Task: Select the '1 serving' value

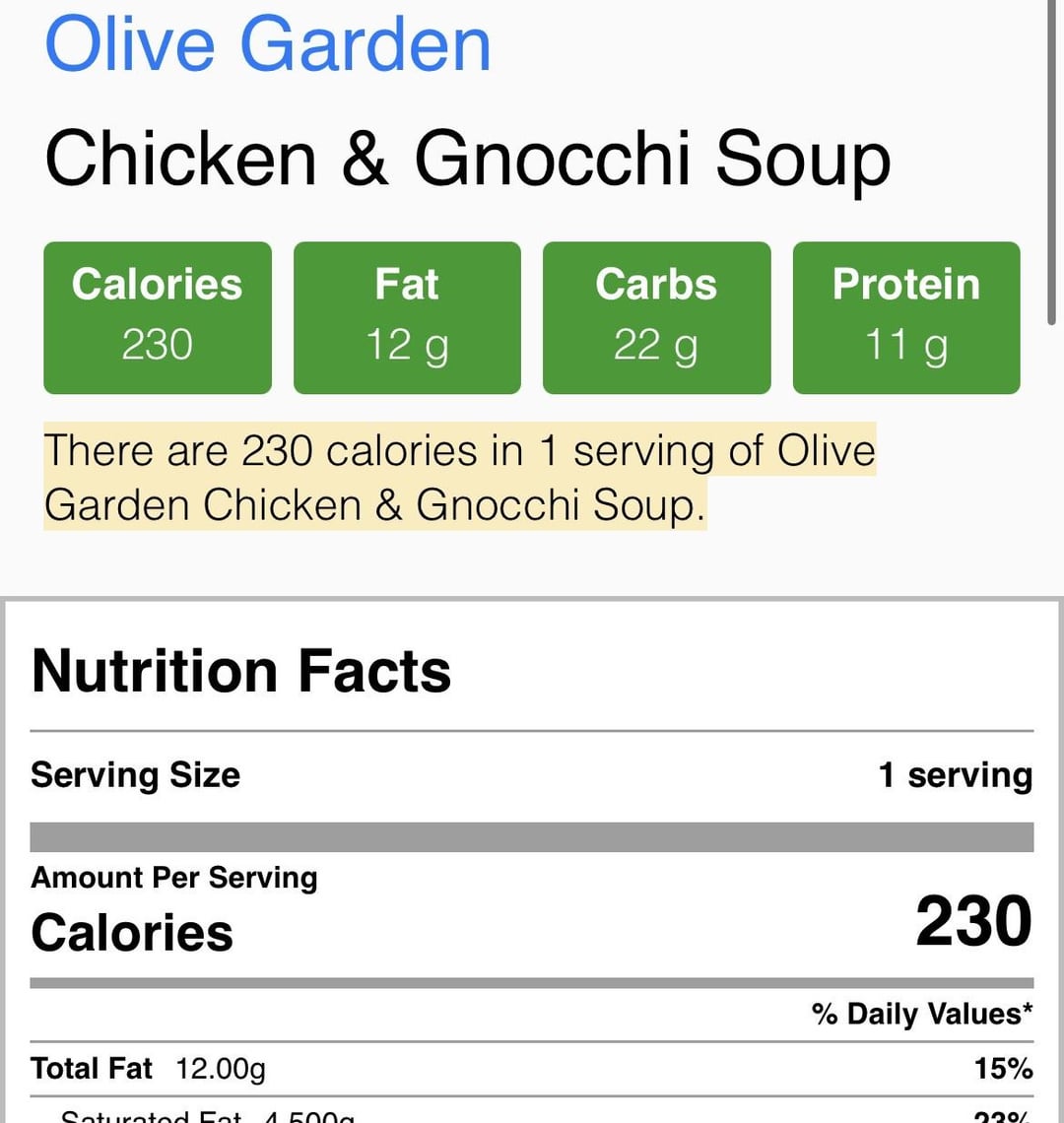Action: [955, 775]
